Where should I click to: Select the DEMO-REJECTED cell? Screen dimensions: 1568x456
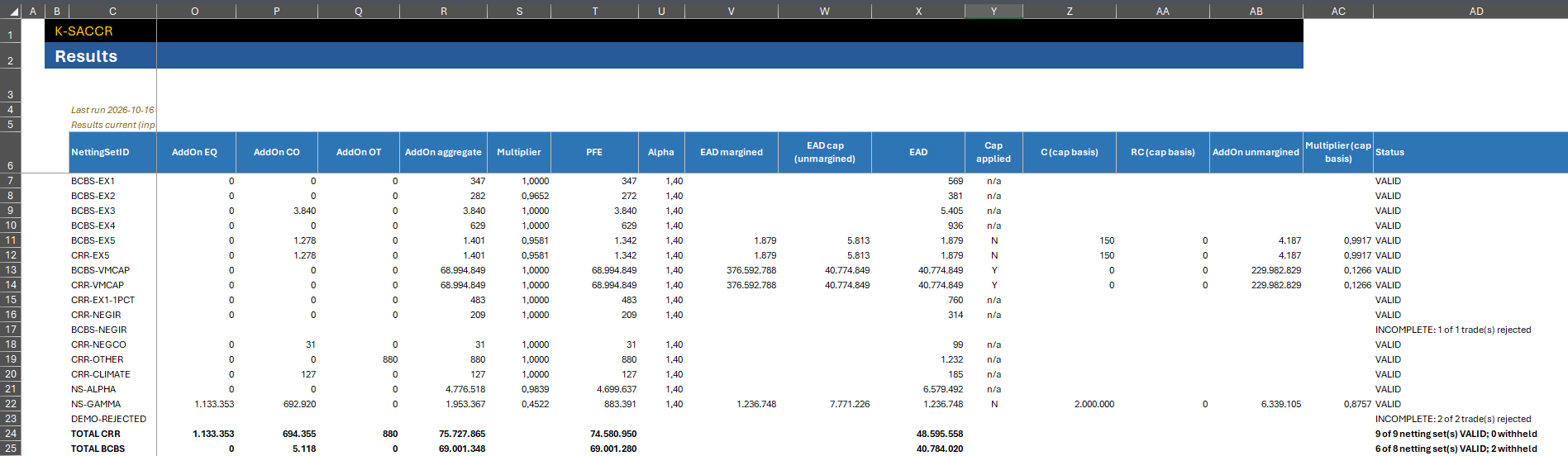click(x=112, y=419)
